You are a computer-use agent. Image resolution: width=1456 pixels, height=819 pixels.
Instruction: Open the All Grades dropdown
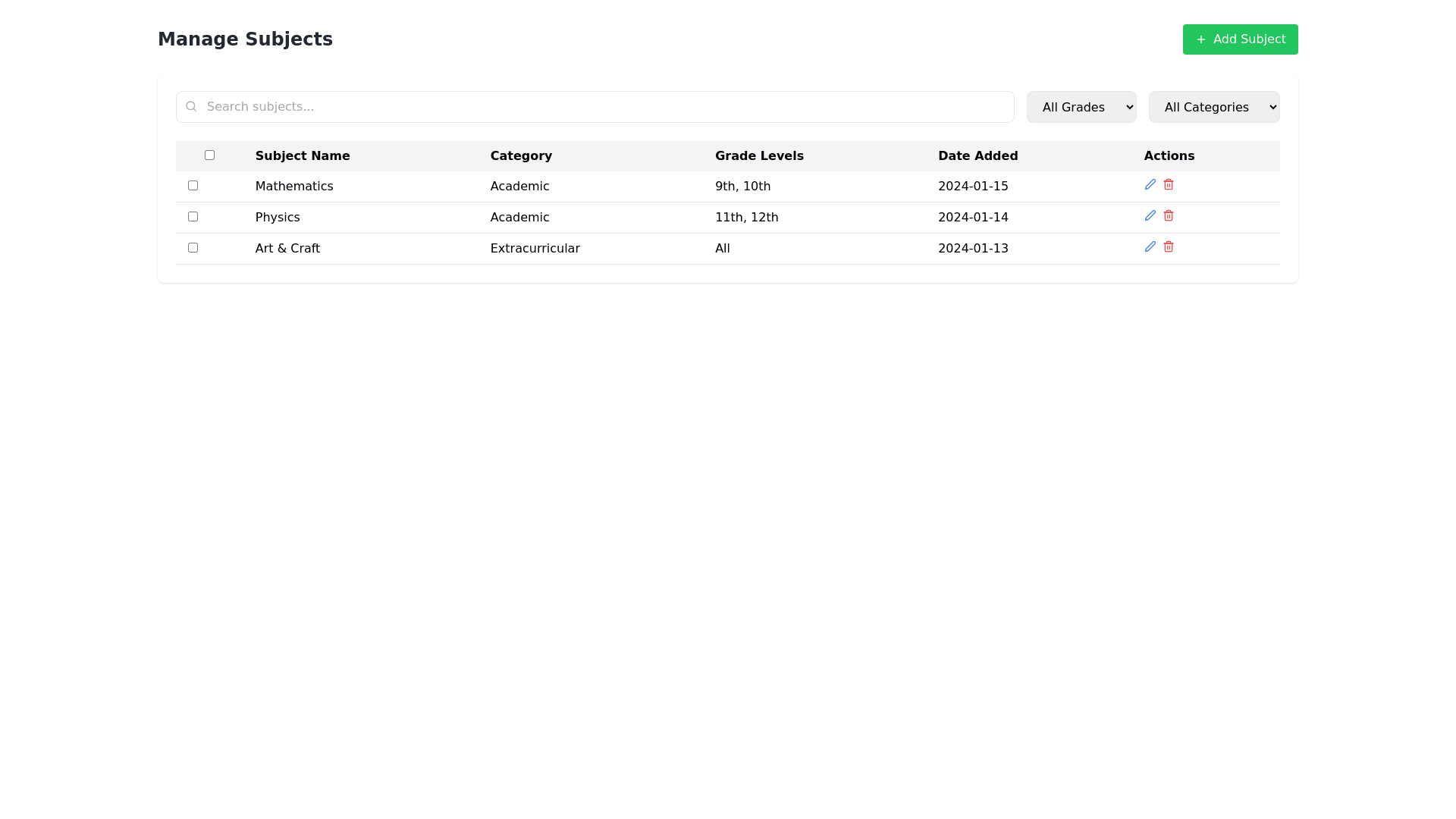point(1081,107)
